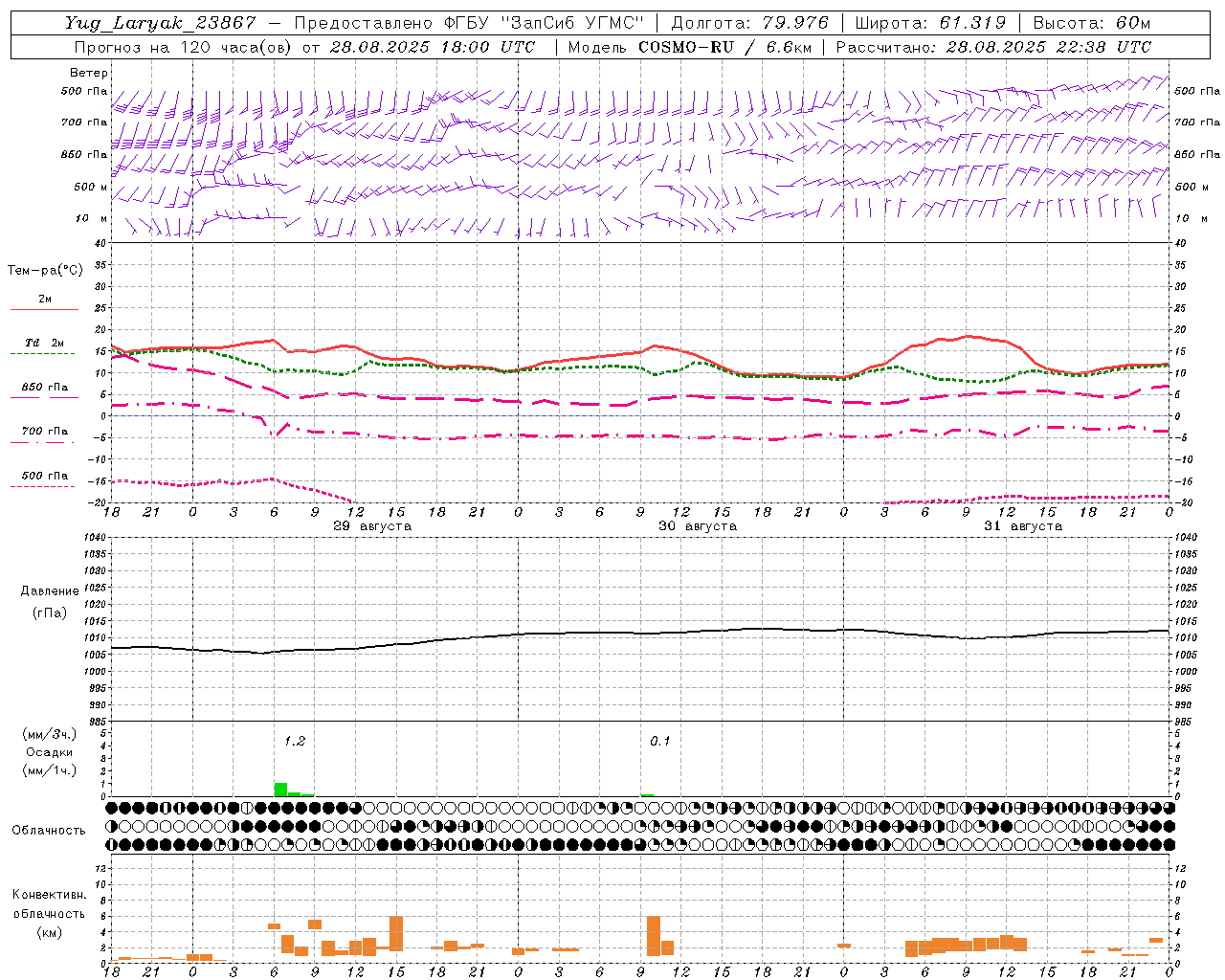Select the 30 августа date label

(x=698, y=526)
